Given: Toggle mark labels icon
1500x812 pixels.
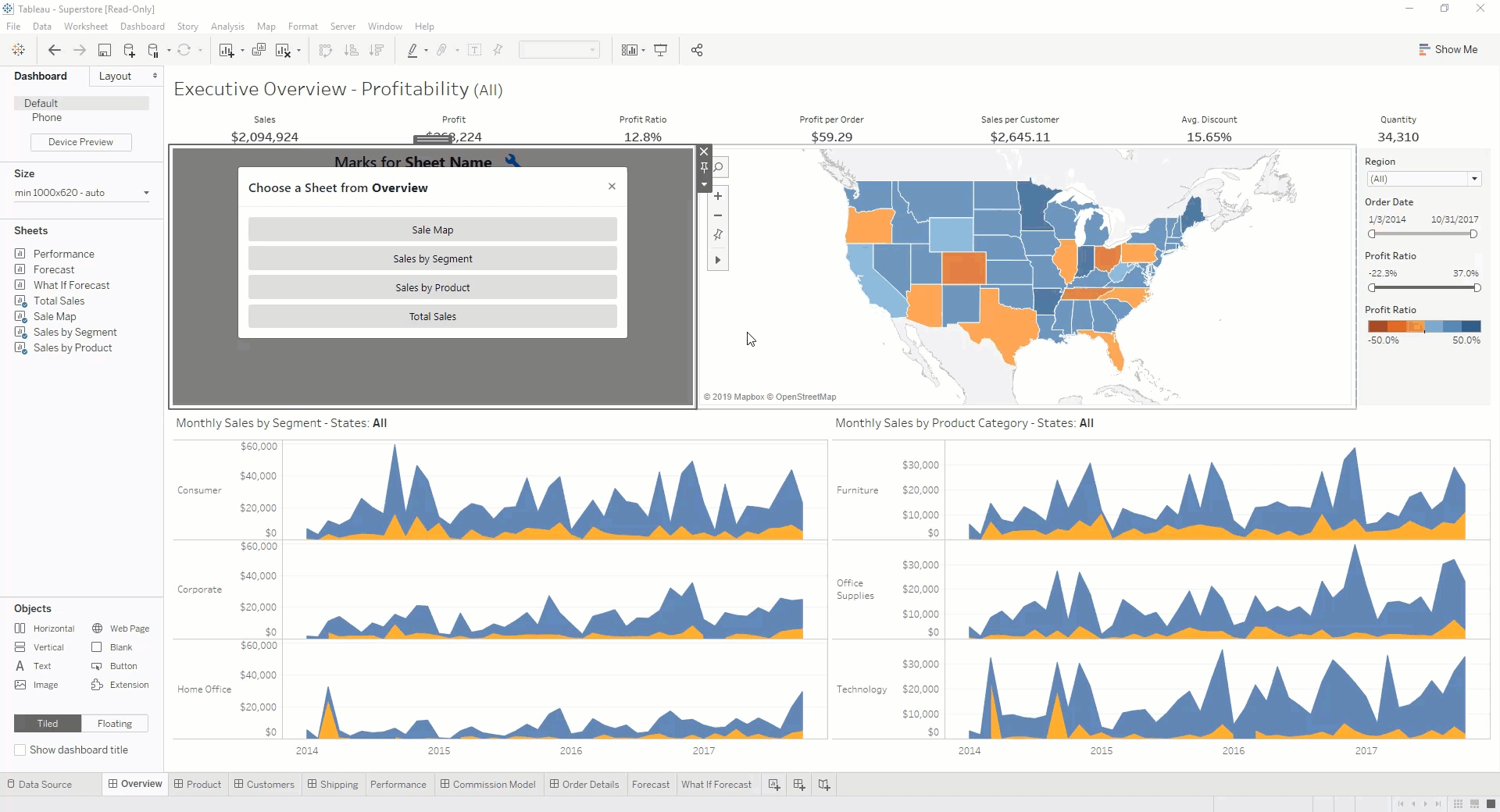Looking at the screenshot, I should [474, 50].
